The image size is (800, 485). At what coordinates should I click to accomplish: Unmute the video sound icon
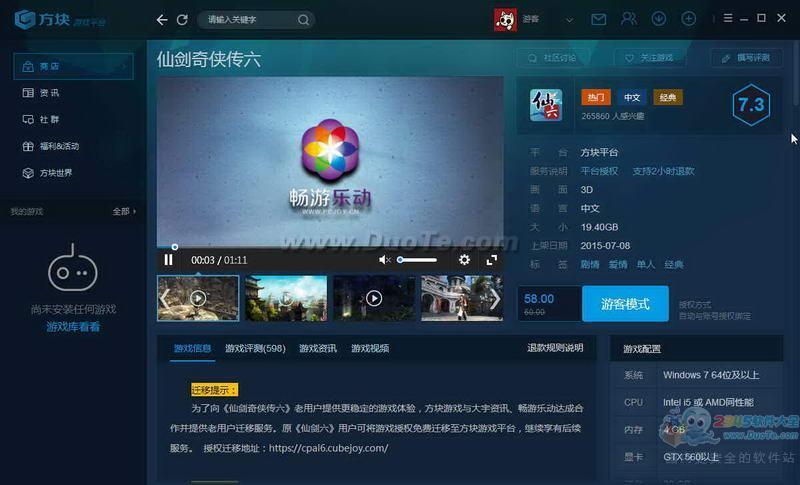coord(385,260)
